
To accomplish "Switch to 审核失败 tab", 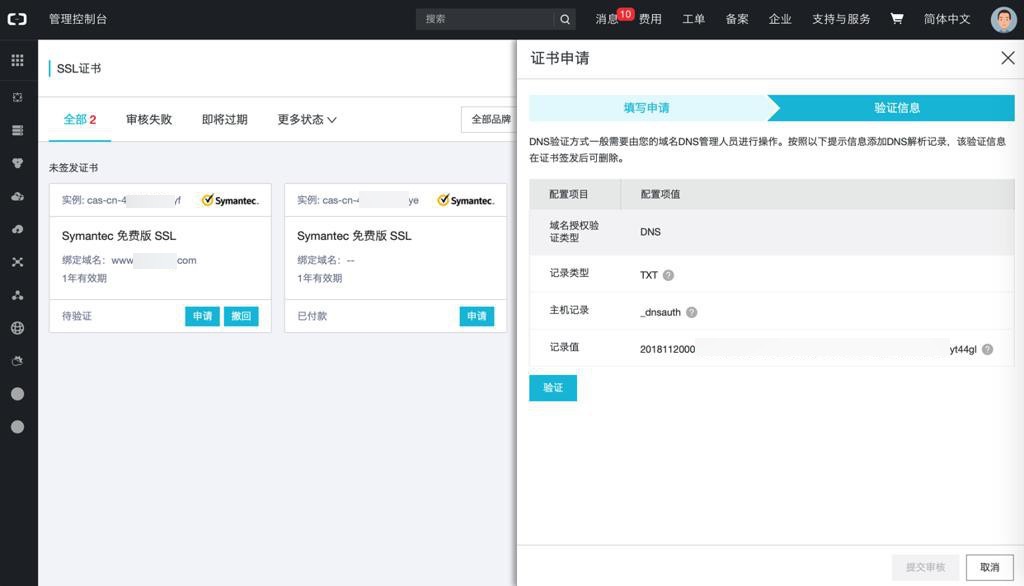I will click(149, 120).
